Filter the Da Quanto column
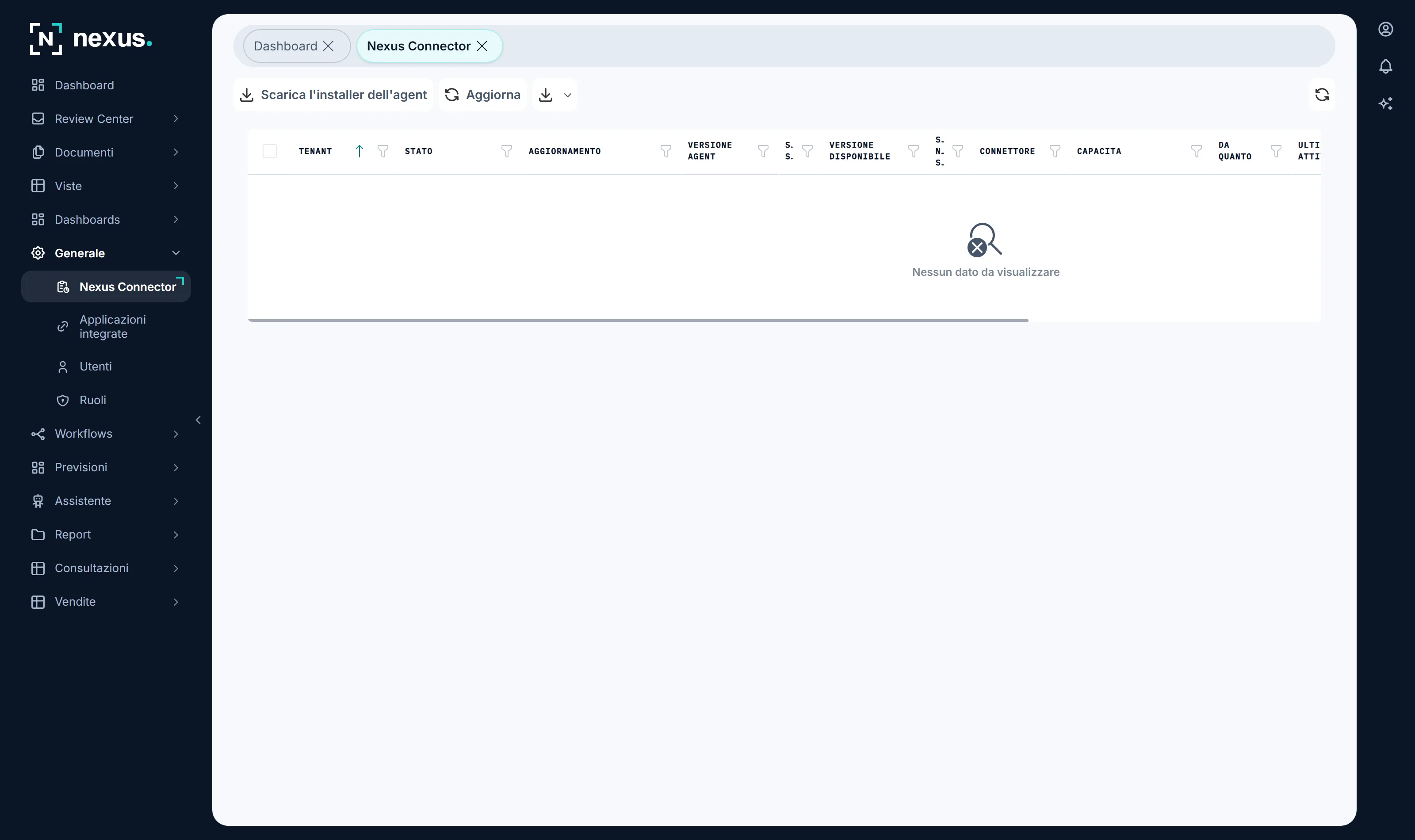Screen dimensions: 1415x840 1276,151
